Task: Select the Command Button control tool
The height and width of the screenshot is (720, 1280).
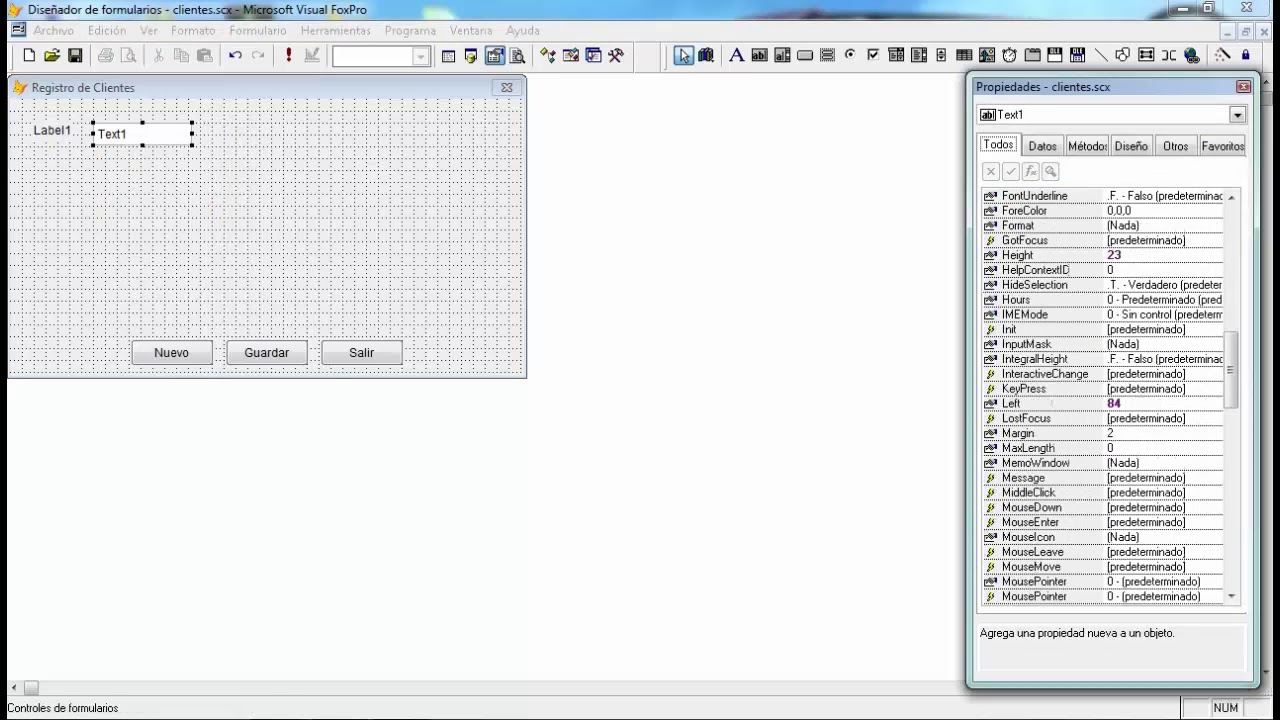Action: [805, 56]
